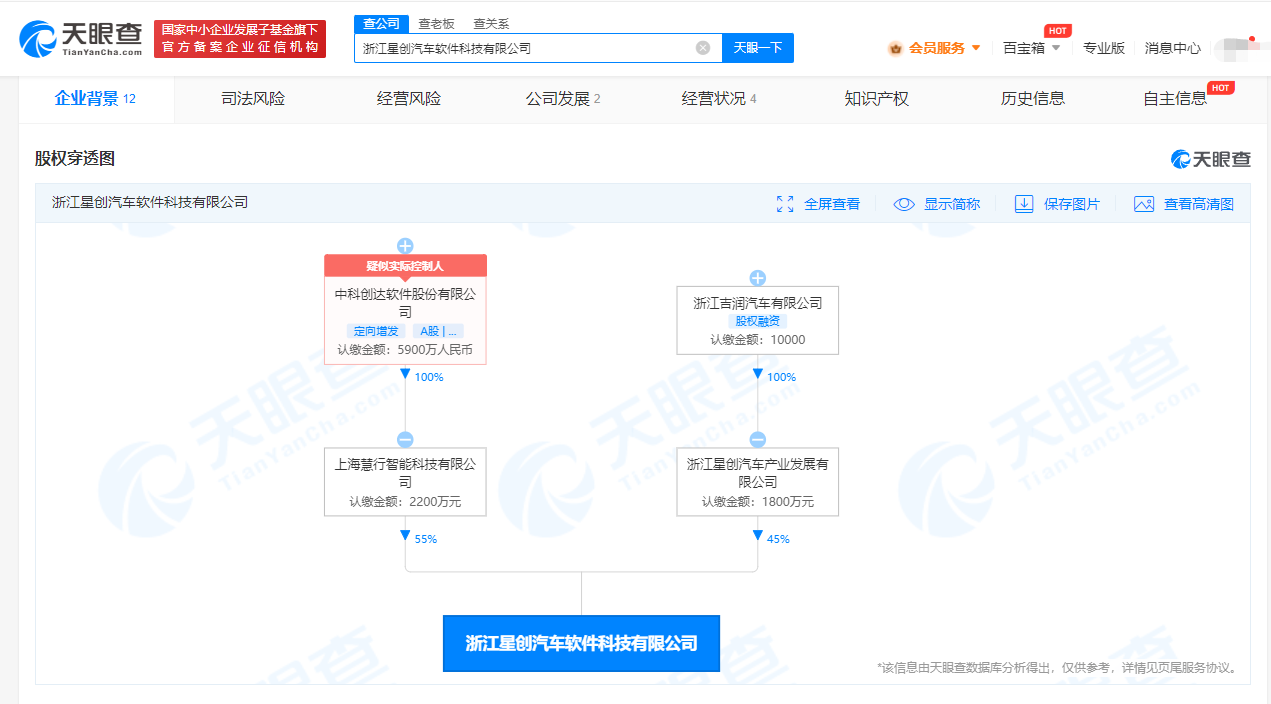Click the 100% label under 中科创达 node
Screen dimensions: 1271x704
click(429, 377)
